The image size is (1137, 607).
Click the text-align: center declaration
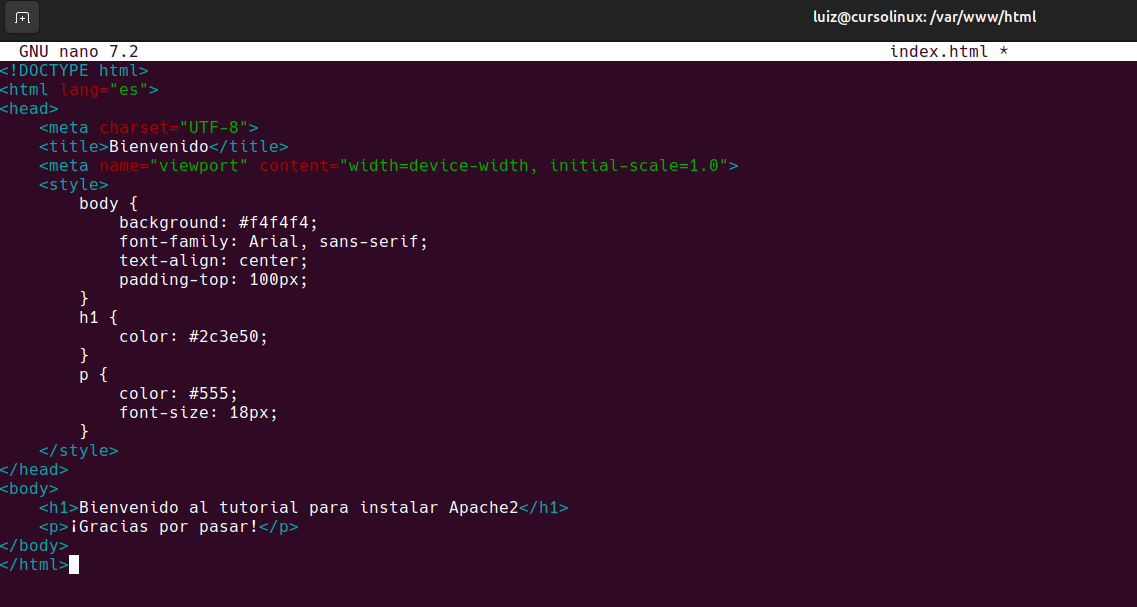pyautogui.click(x=212, y=261)
